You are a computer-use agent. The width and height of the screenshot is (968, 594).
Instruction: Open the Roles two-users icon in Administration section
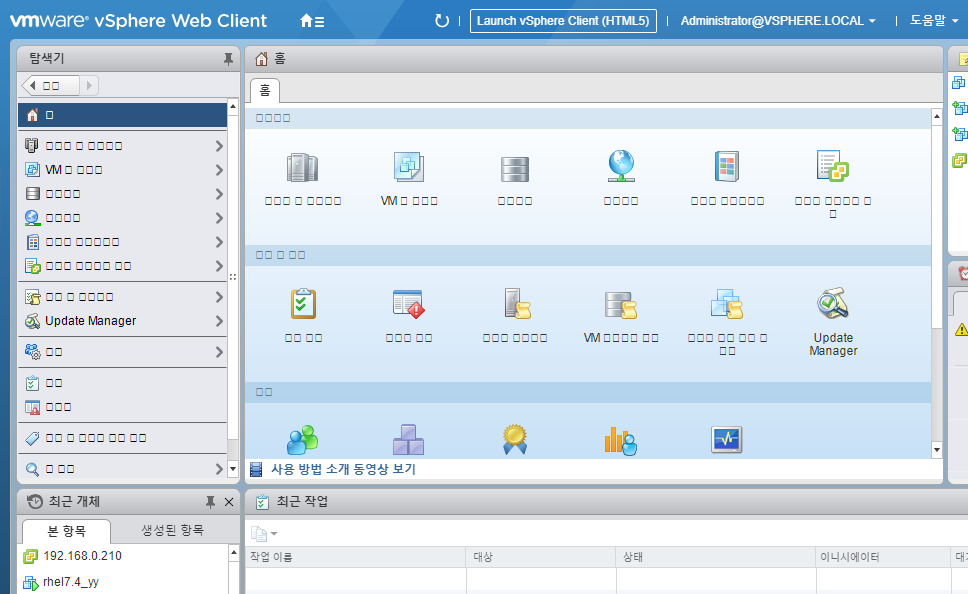click(302, 440)
